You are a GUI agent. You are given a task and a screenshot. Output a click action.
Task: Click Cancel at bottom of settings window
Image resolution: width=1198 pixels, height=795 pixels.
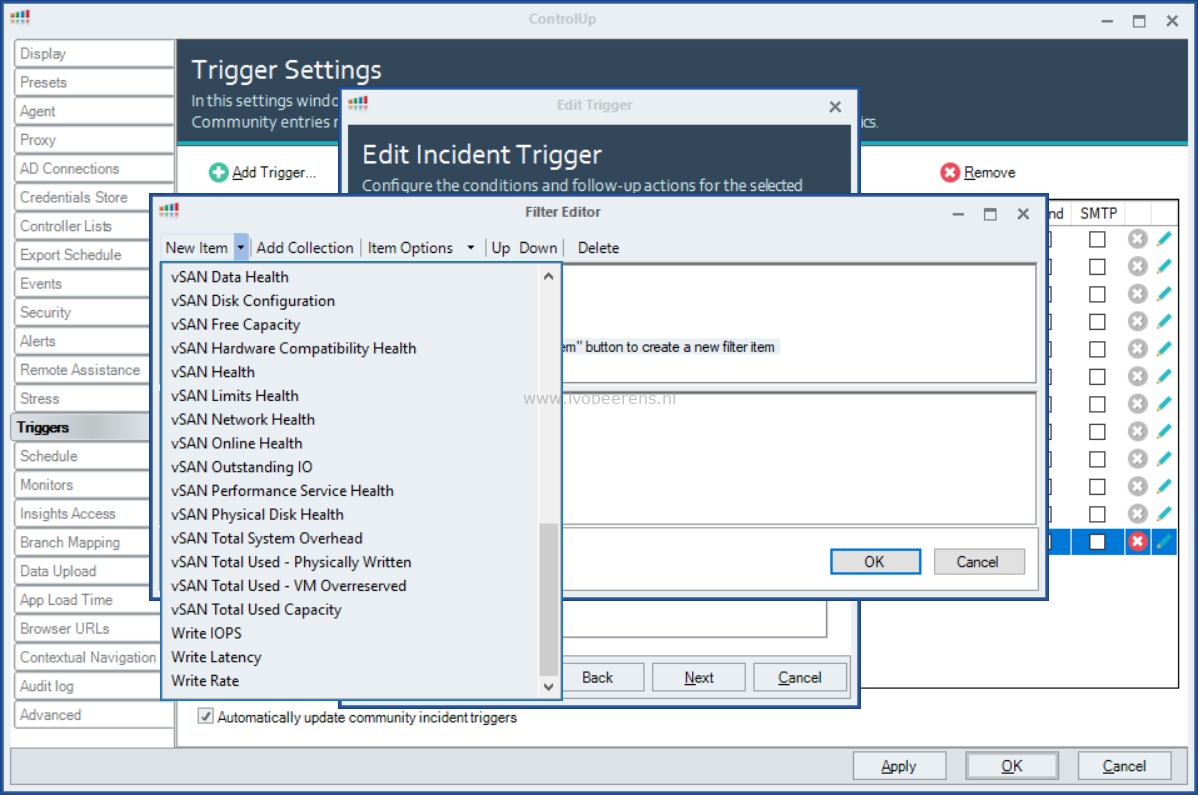[1124, 766]
